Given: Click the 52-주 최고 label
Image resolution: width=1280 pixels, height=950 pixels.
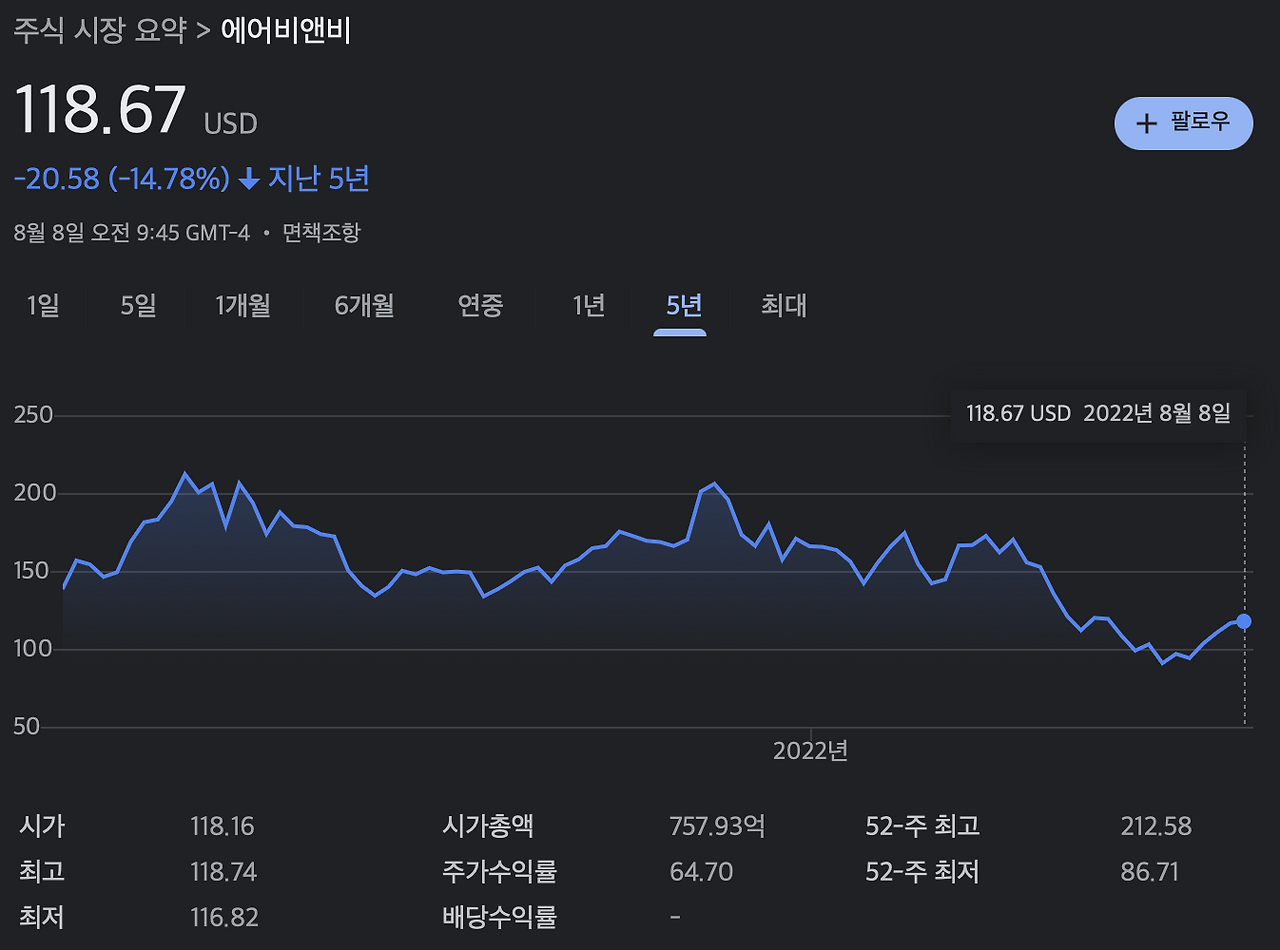Looking at the screenshot, I should pos(922,827).
